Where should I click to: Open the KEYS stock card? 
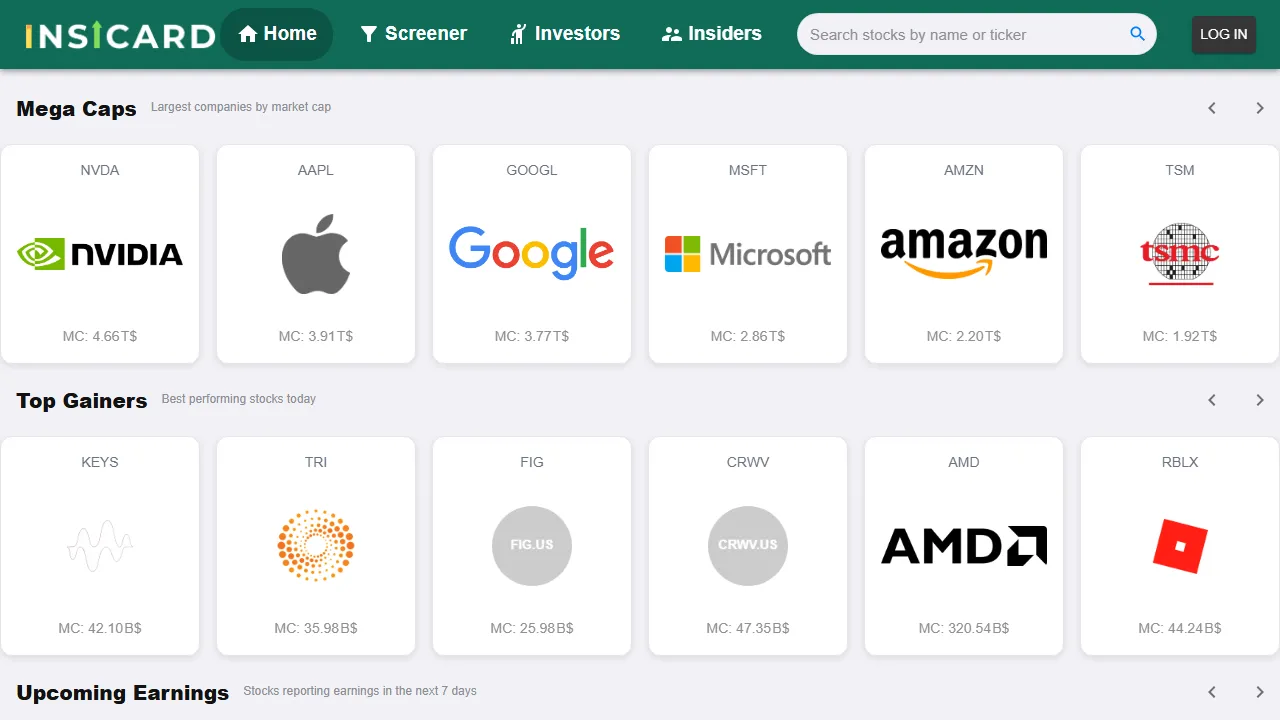click(x=100, y=546)
